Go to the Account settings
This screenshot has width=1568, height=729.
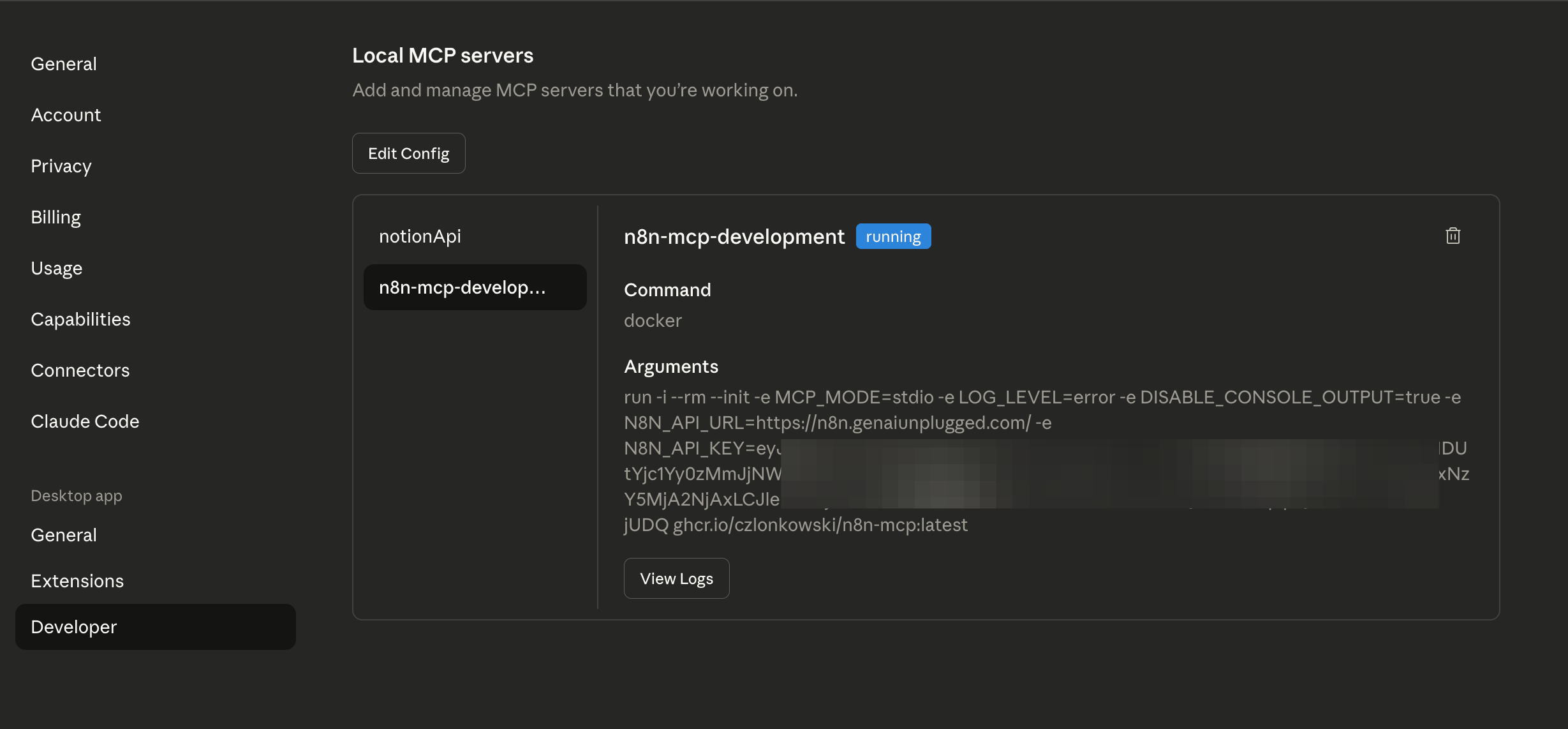coord(66,115)
